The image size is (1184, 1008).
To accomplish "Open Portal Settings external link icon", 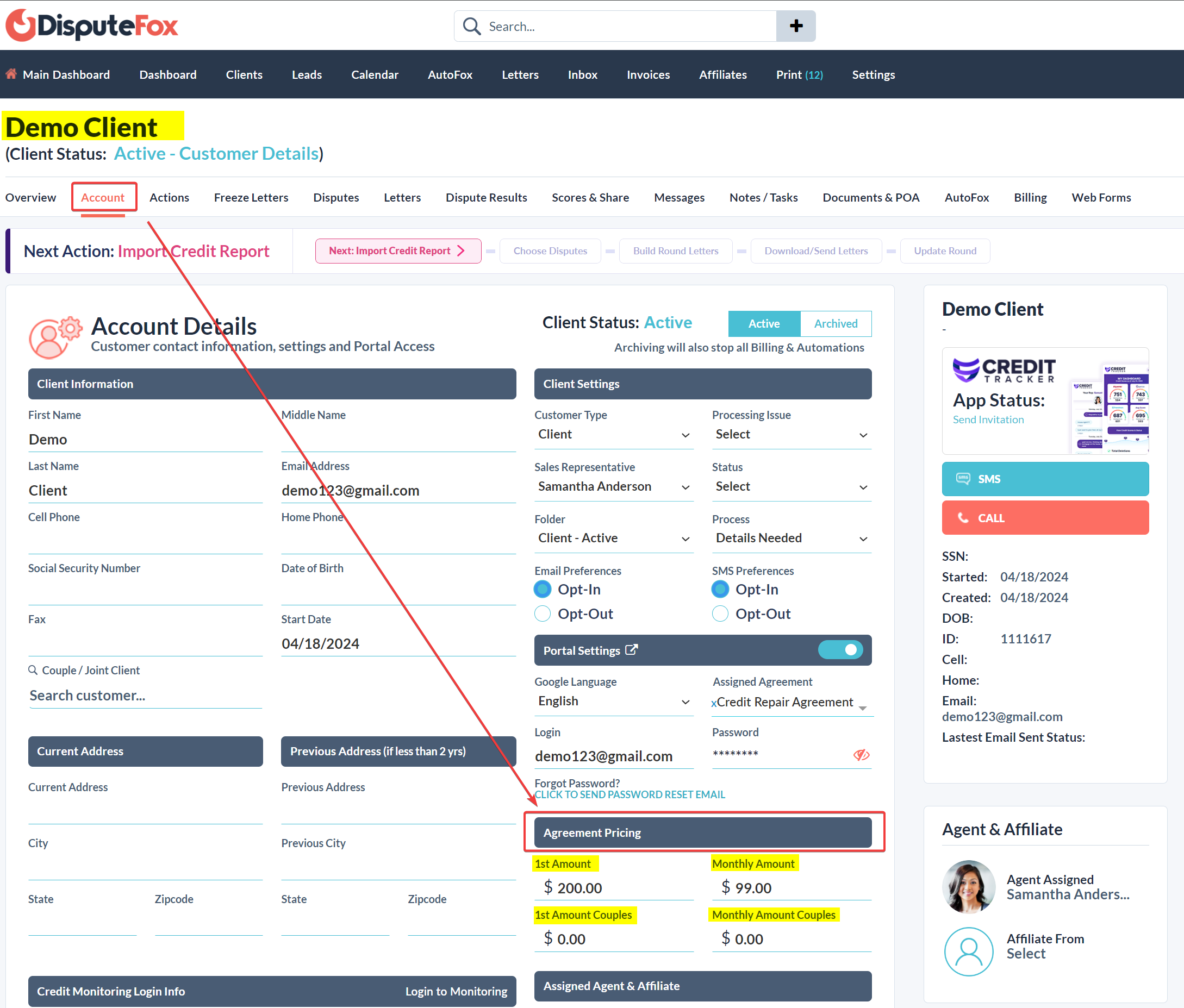I will 632,649.
